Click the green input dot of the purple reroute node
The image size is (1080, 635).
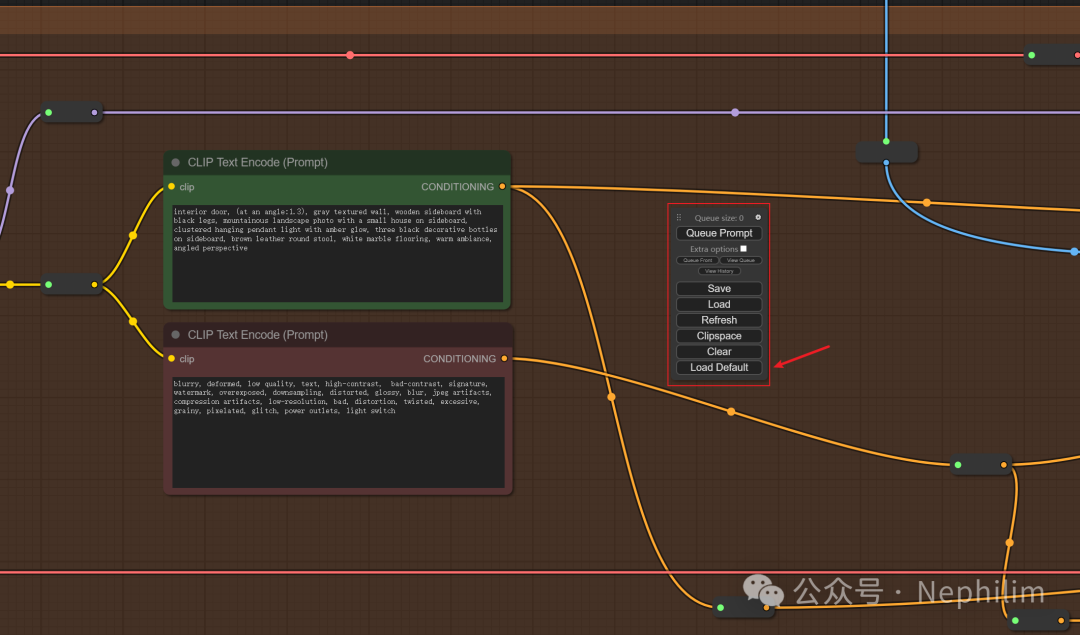(48, 112)
